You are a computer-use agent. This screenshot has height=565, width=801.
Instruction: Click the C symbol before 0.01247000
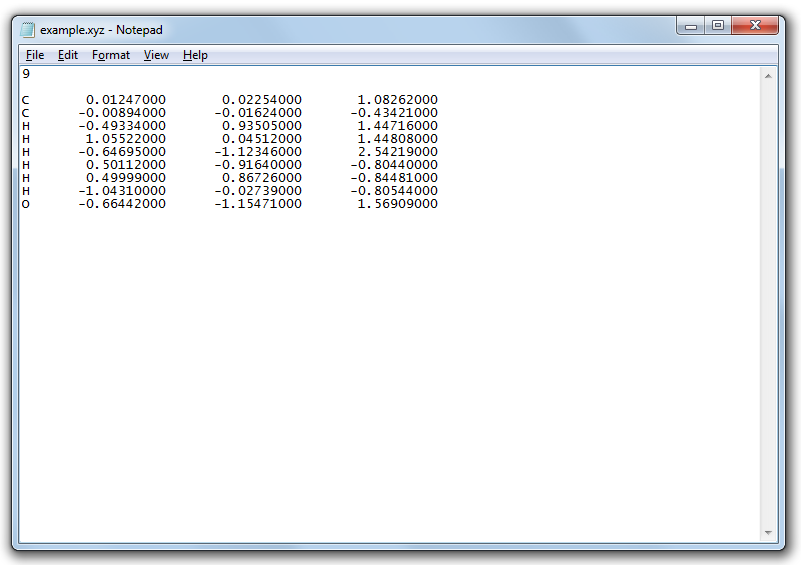(x=26, y=100)
